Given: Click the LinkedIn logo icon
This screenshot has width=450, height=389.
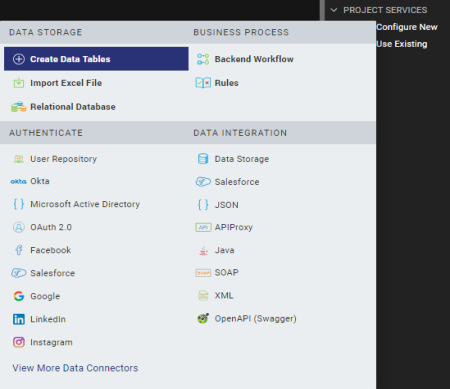Looking at the screenshot, I should click(x=19, y=319).
